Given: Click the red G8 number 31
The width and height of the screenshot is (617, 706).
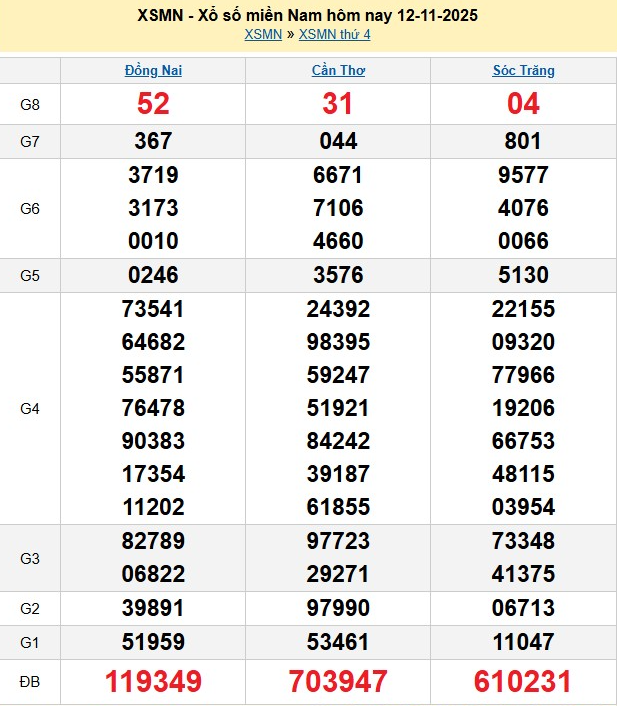Looking at the screenshot, I should [x=338, y=104].
